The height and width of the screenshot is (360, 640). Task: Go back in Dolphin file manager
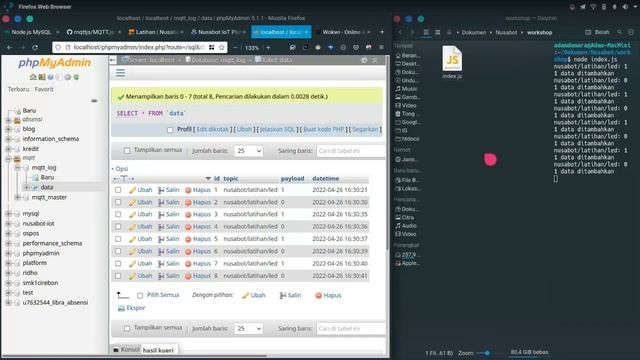400,32
